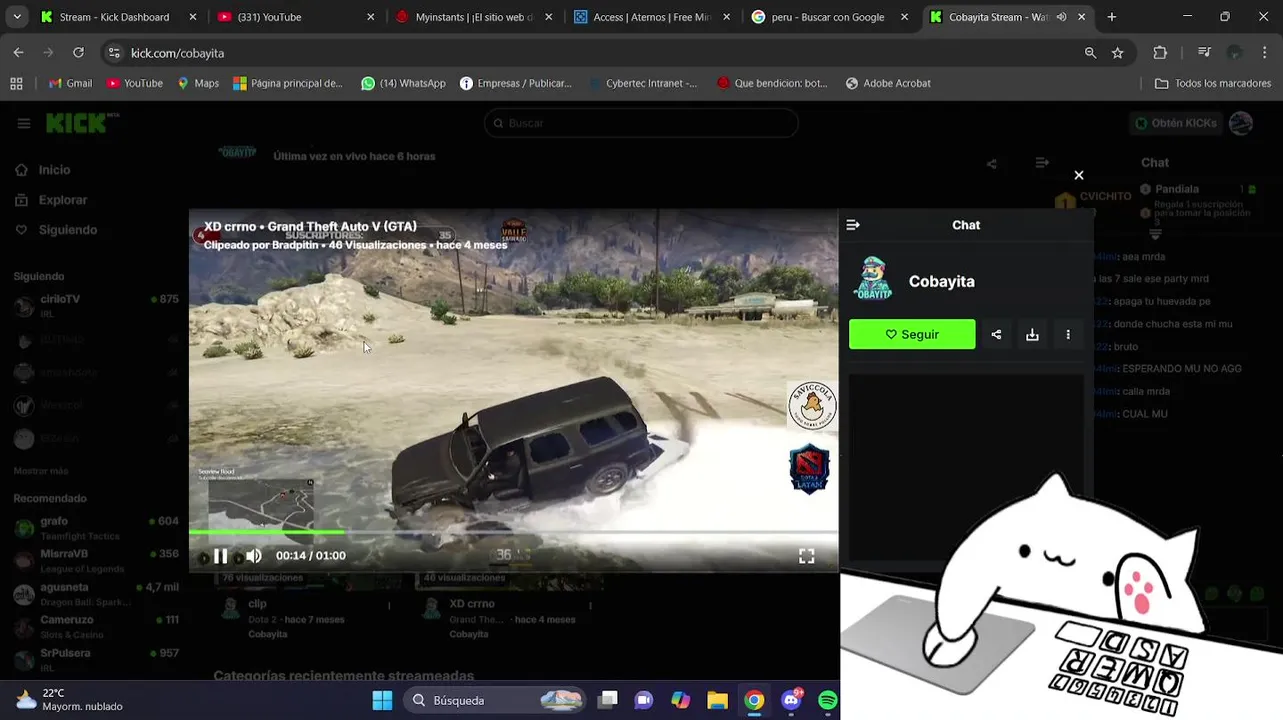The height and width of the screenshot is (720, 1283).
Task: Open the Cobayita channel name link
Action: coord(941,281)
